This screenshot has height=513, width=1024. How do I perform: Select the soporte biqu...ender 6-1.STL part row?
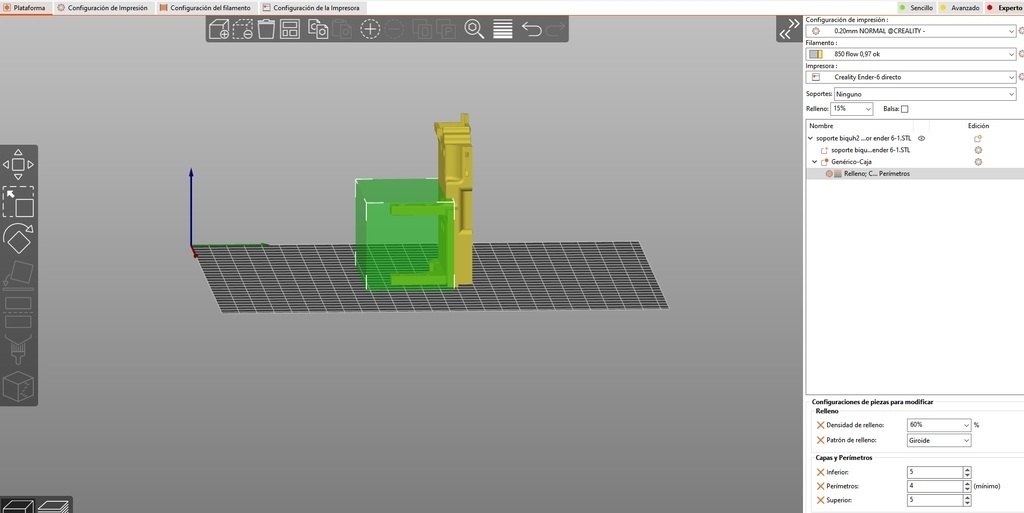click(870, 150)
